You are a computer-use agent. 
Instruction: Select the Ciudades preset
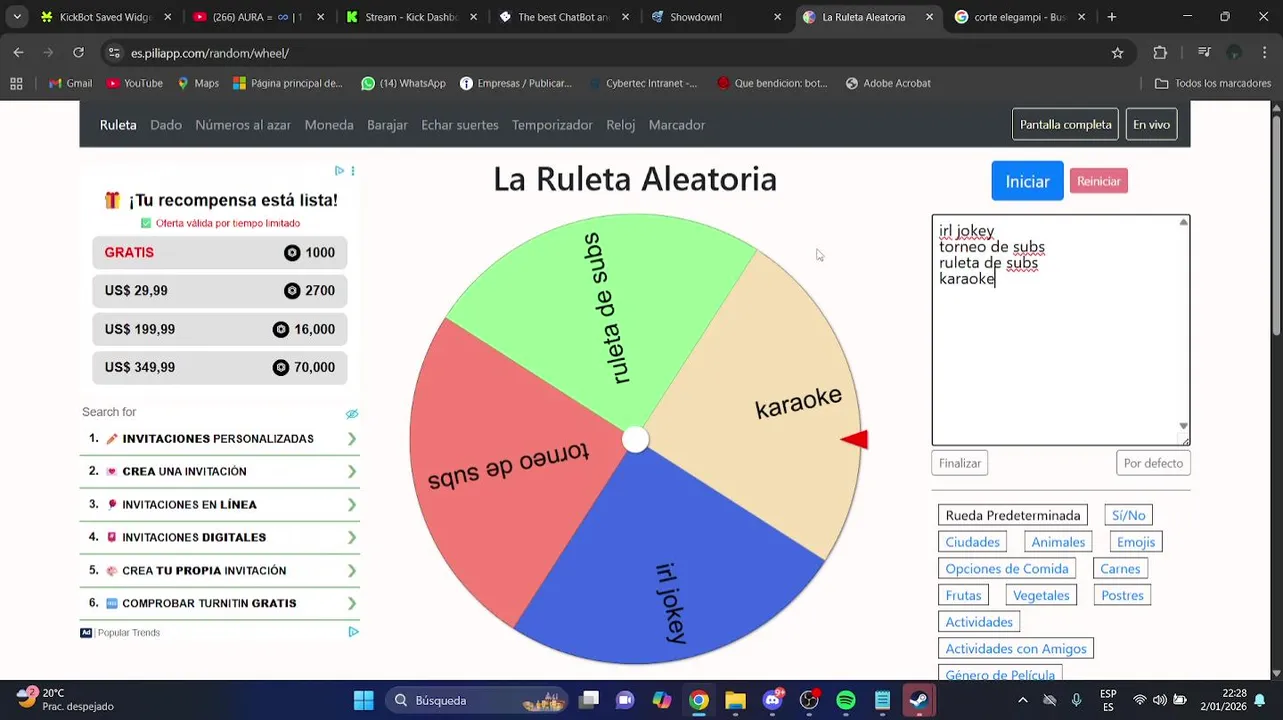(x=972, y=542)
